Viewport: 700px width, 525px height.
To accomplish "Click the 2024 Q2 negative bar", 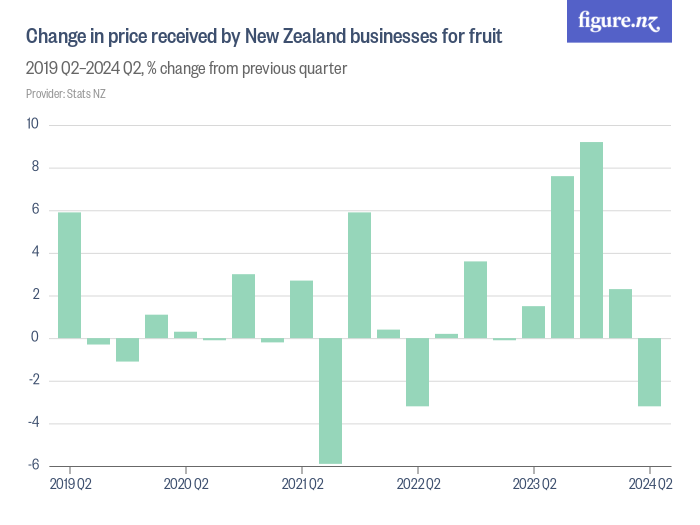I will click(x=649, y=371).
